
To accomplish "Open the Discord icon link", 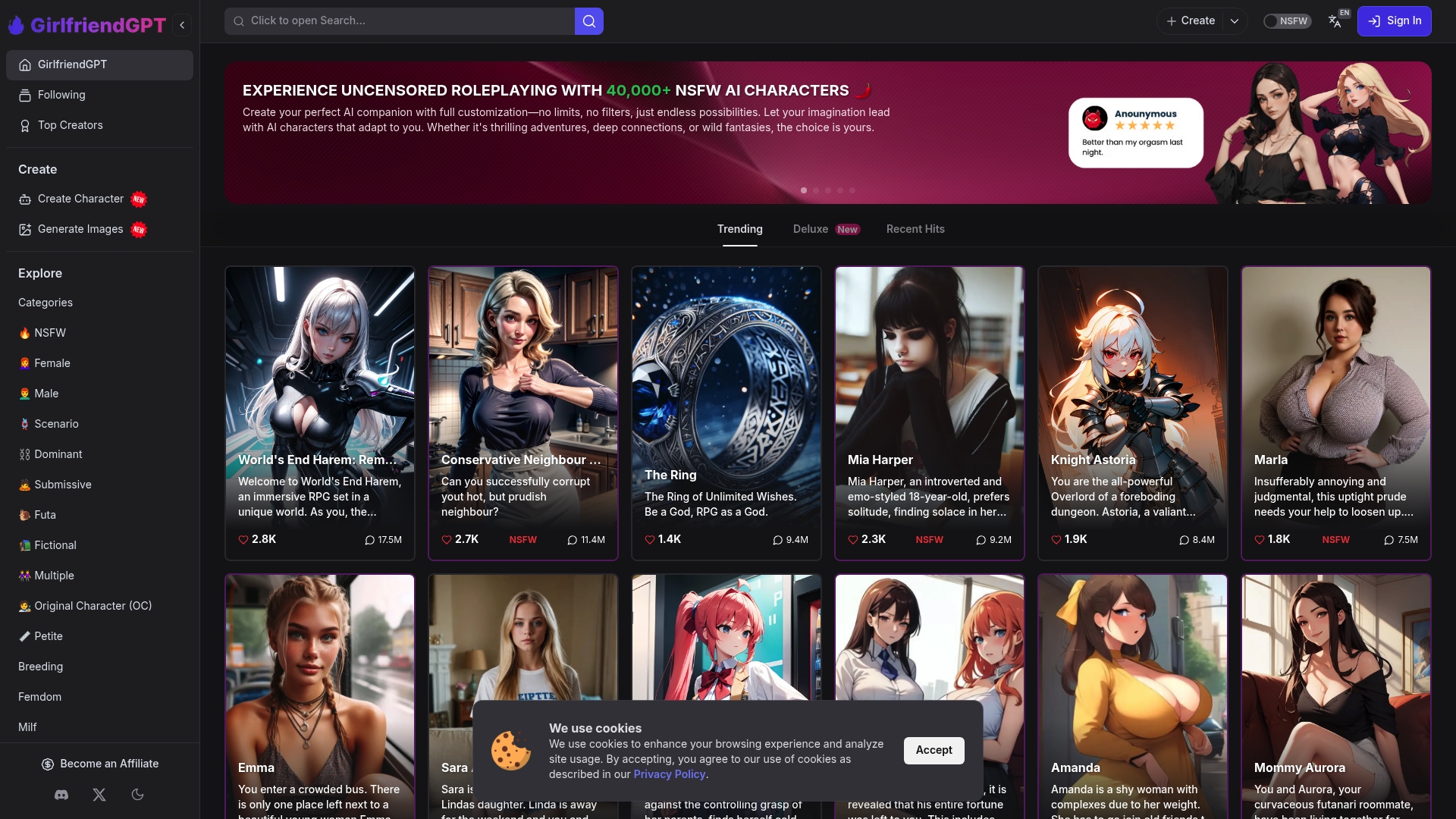I will [61, 795].
